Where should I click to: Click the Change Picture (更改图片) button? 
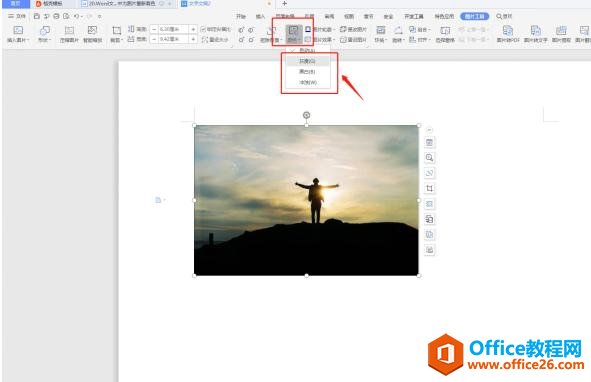pos(354,29)
